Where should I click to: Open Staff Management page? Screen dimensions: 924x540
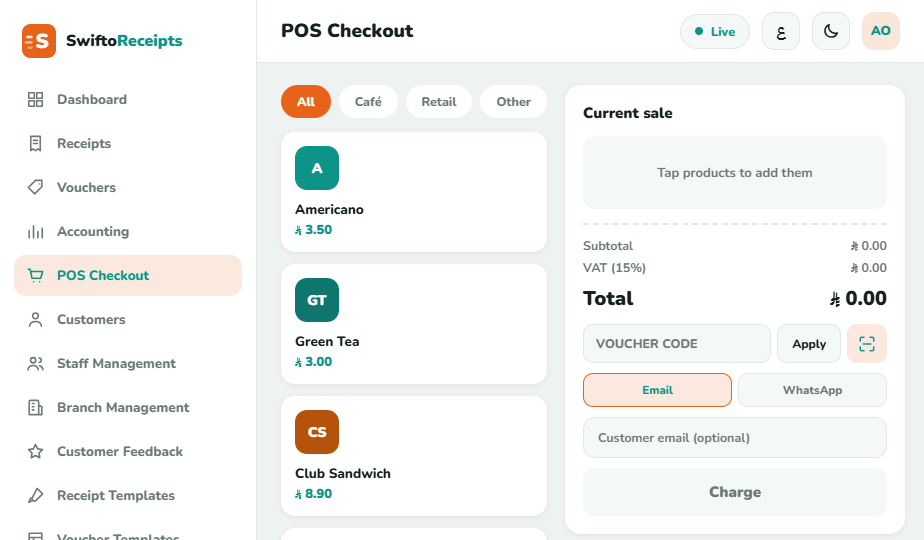point(128,364)
